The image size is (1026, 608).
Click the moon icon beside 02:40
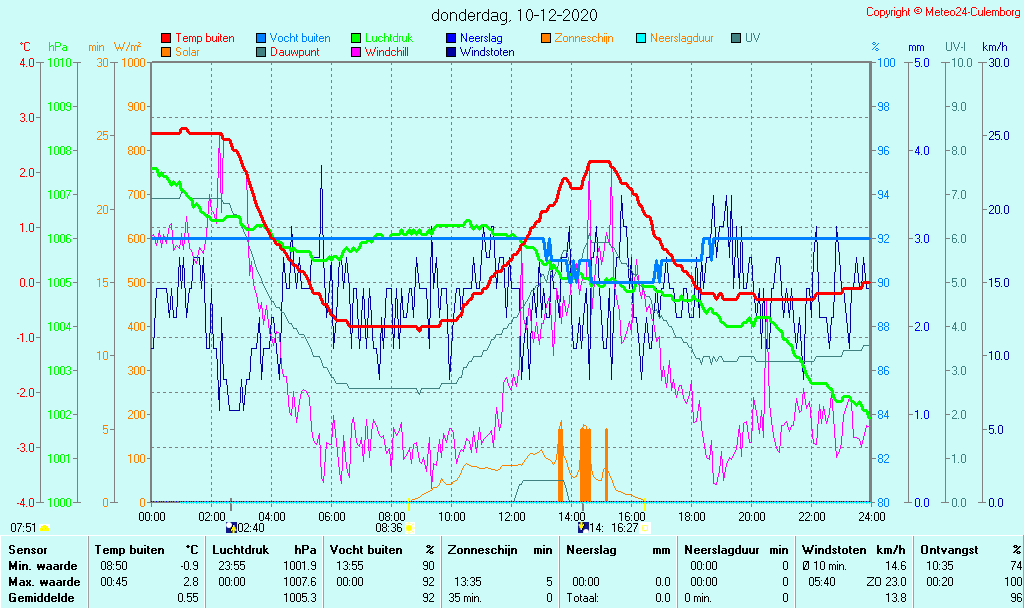coord(232,528)
